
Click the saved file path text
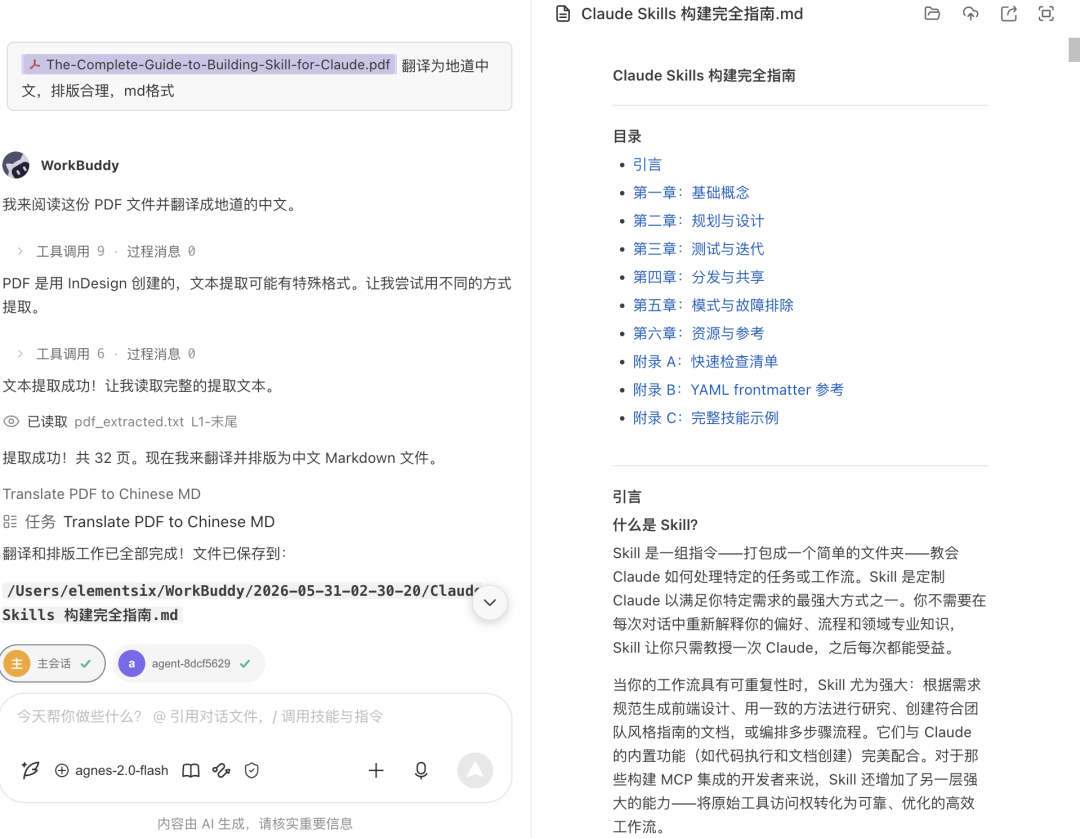click(241, 603)
